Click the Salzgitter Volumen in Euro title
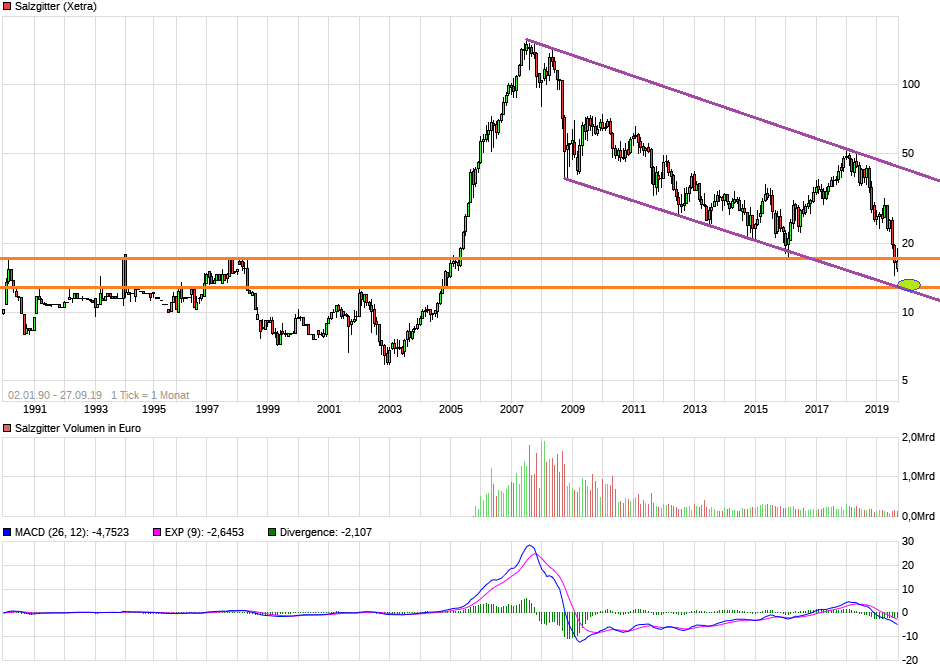The width and height of the screenshot is (940, 670). pyautogui.click(x=78, y=428)
